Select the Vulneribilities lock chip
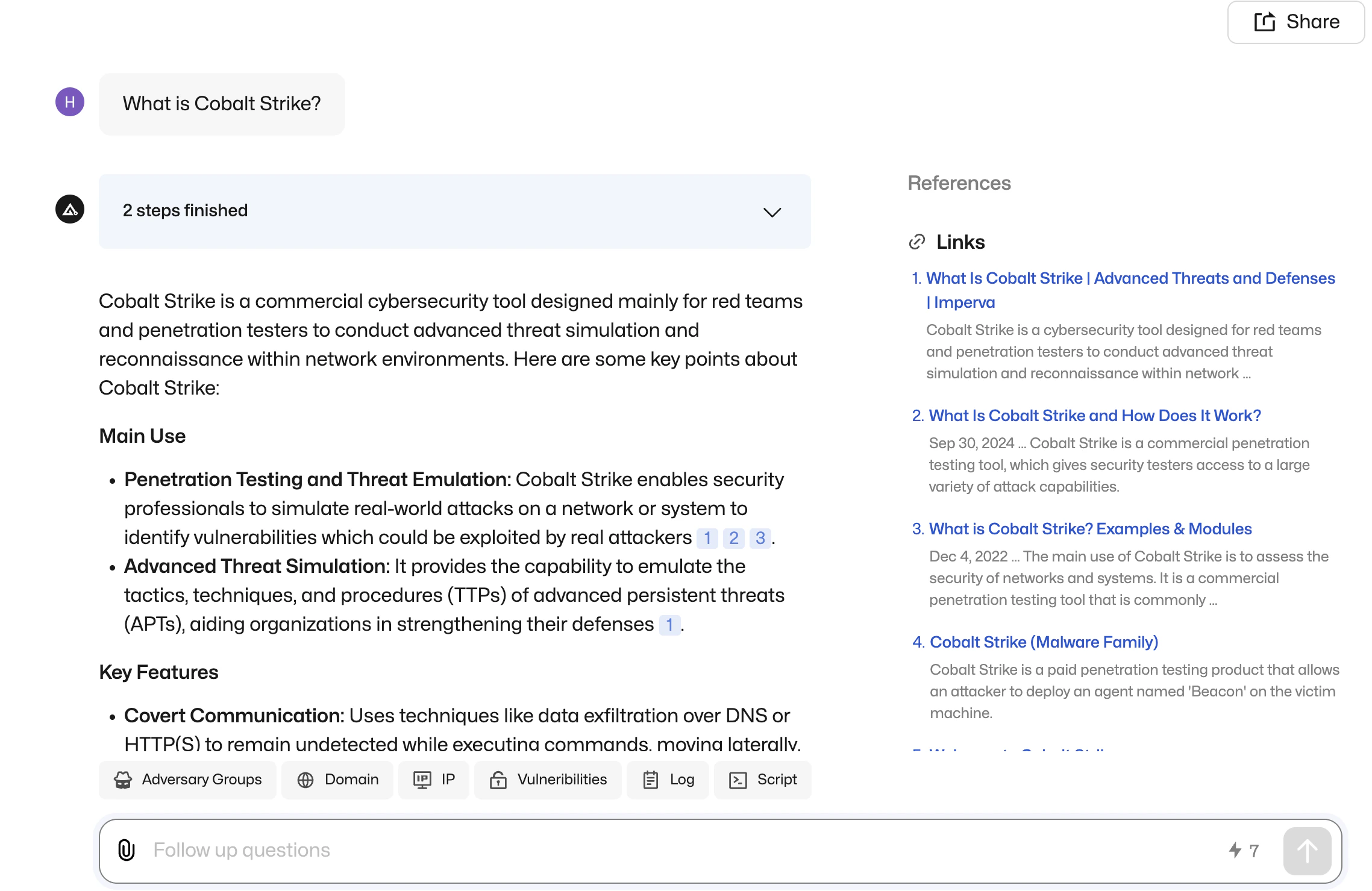Screen dimensions: 1372x891 coord(548,780)
